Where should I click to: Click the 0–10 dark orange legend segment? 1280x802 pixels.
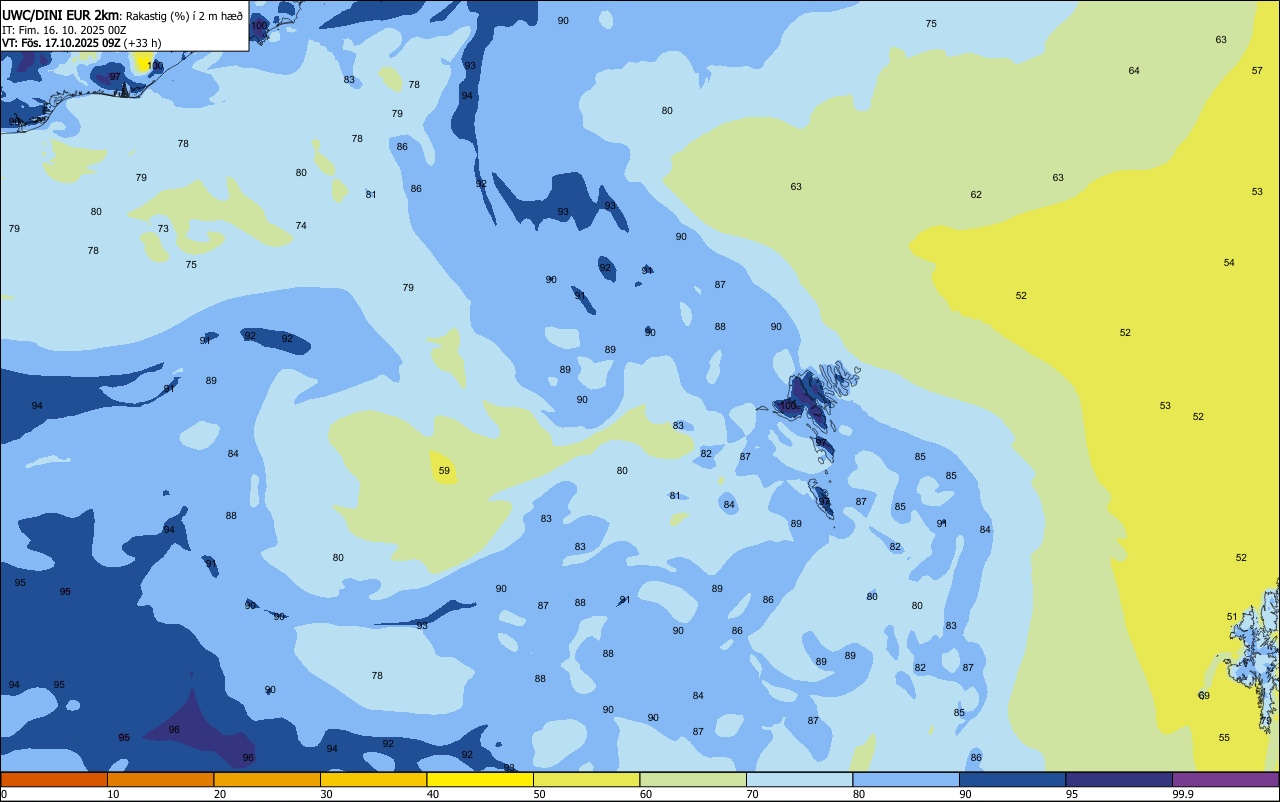(54, 779)
